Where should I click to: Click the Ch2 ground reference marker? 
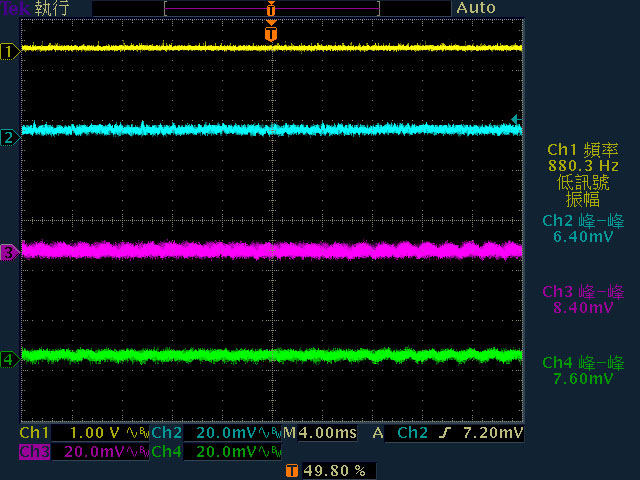pos(10,138)
